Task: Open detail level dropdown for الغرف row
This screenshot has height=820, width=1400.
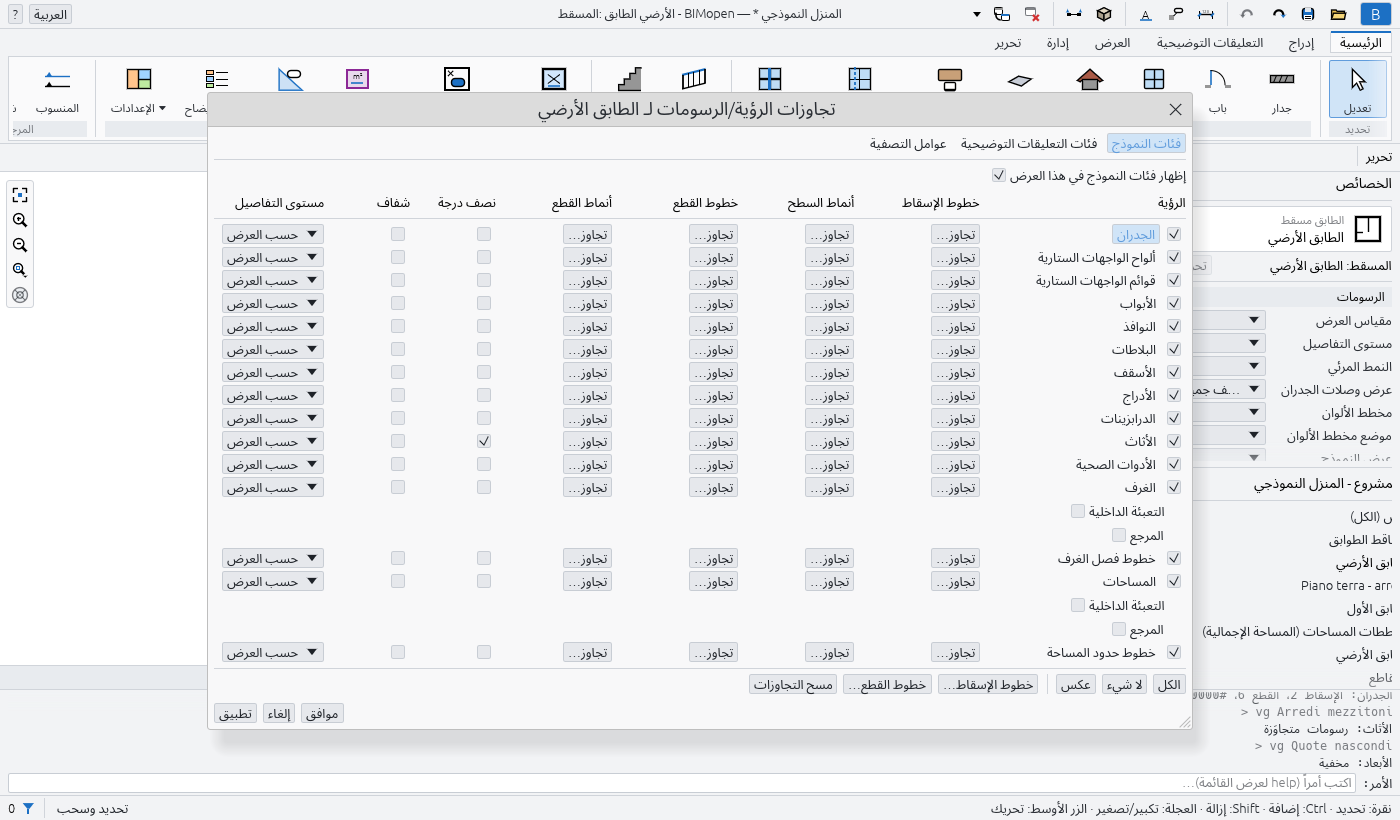Action: pos(273,487)
